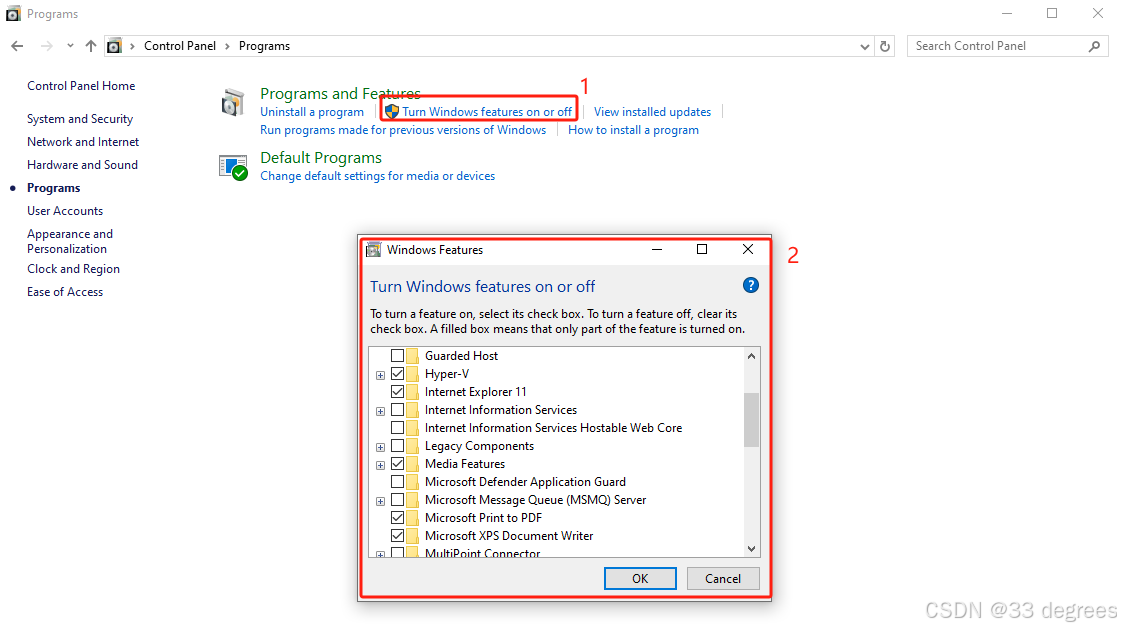Click features list scroll up arrow
Viewport: 1121px width, 630px height.
point(751,356)
